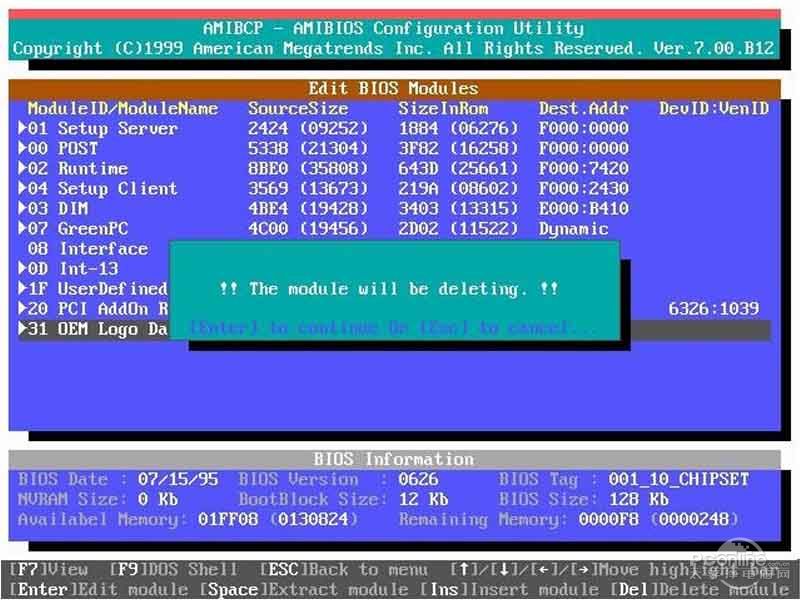Select the 01 Setup Server module row
The image size is (800, 600).
tap(394, 129)
